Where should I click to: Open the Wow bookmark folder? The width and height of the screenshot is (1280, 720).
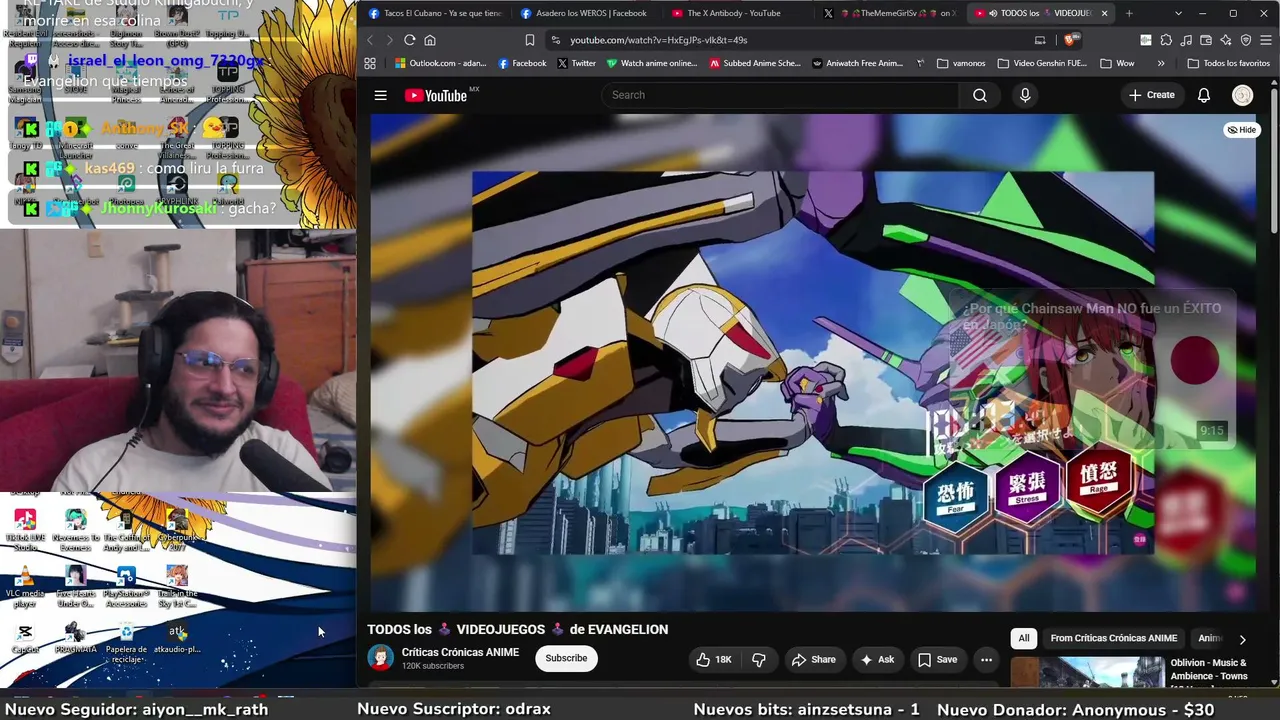click(1117, 63)
